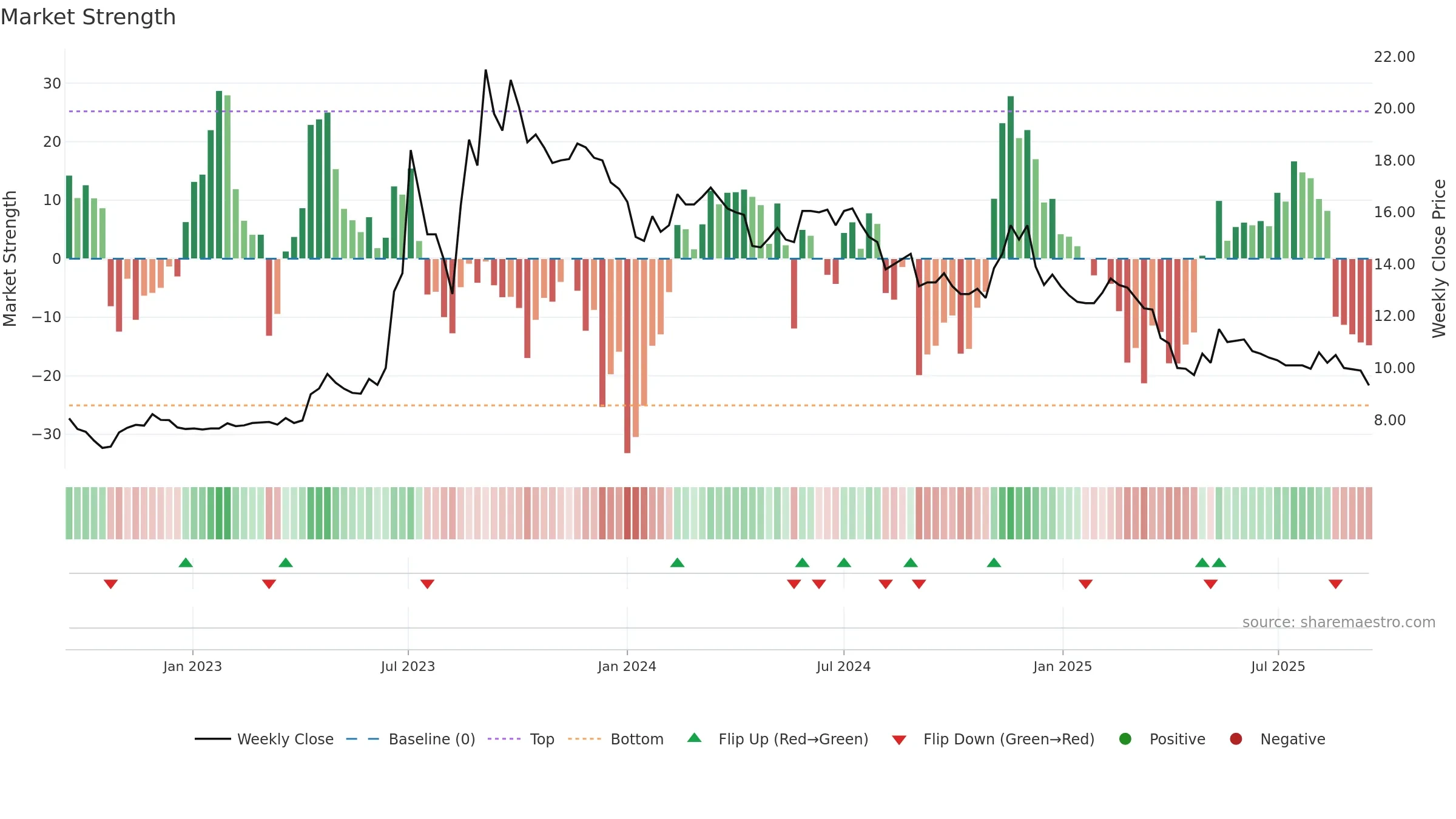This screenshot has width=1456, height=819.
Task: Click the flip-down marker just after Jul 2023
Action: tap(427, 584)
